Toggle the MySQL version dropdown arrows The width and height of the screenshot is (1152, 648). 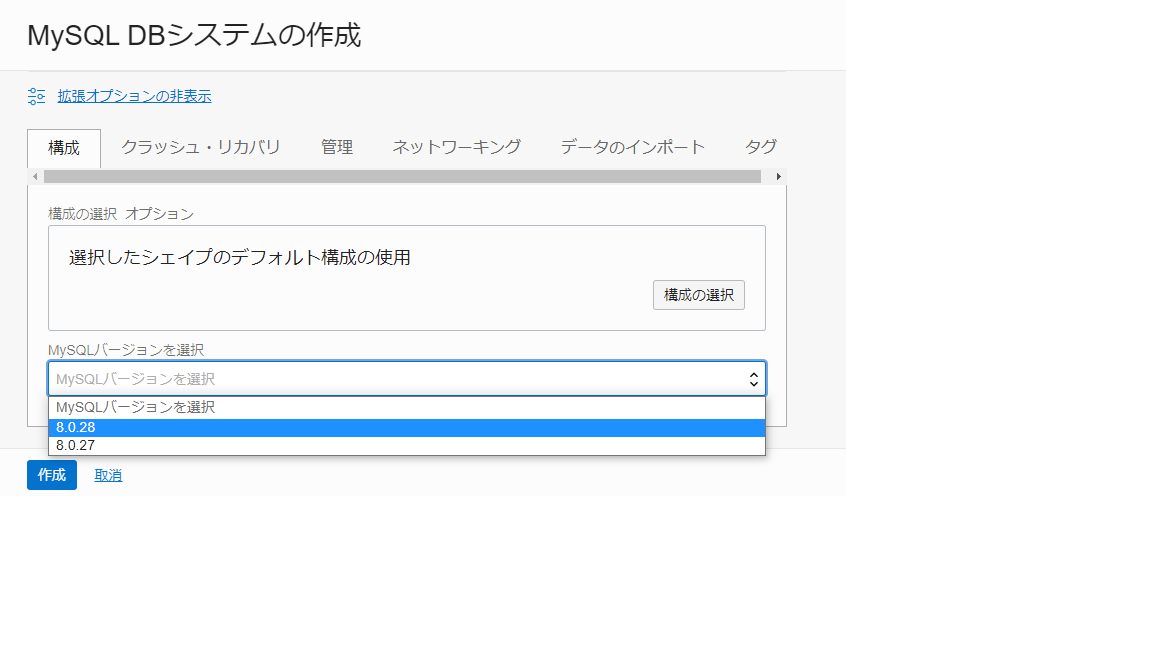754,379
